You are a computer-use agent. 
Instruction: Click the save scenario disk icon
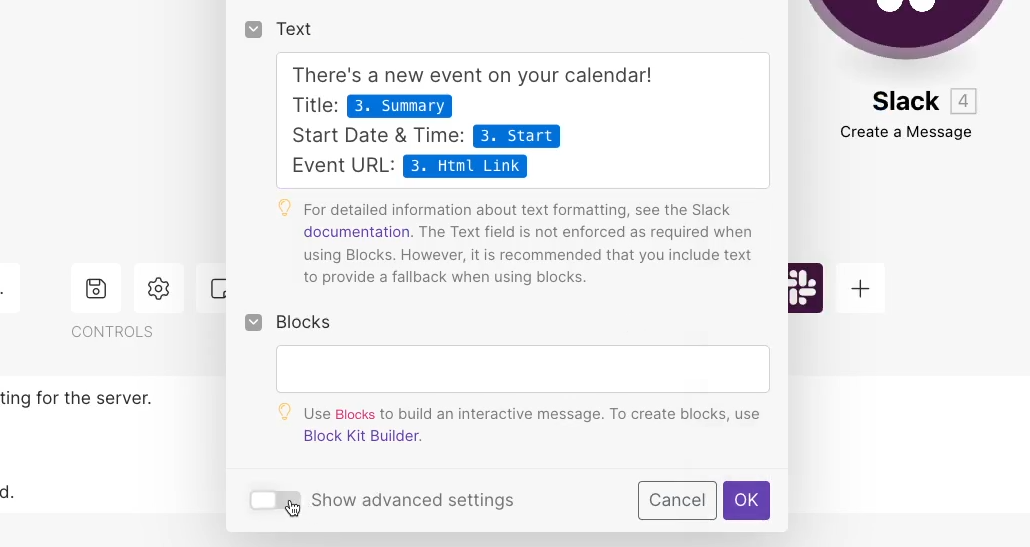coord(96,288)
